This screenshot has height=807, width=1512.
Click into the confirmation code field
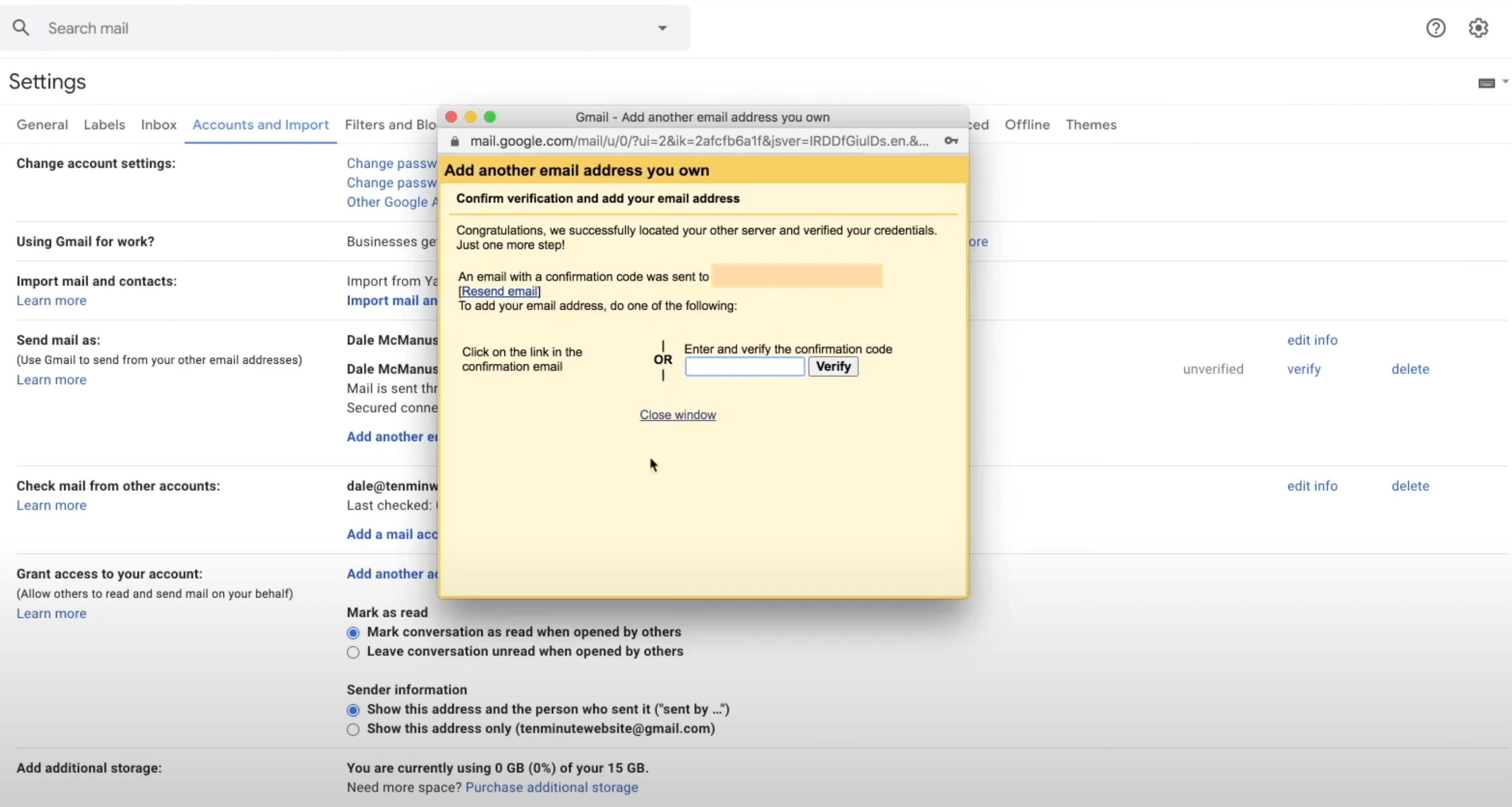point(744,367)
